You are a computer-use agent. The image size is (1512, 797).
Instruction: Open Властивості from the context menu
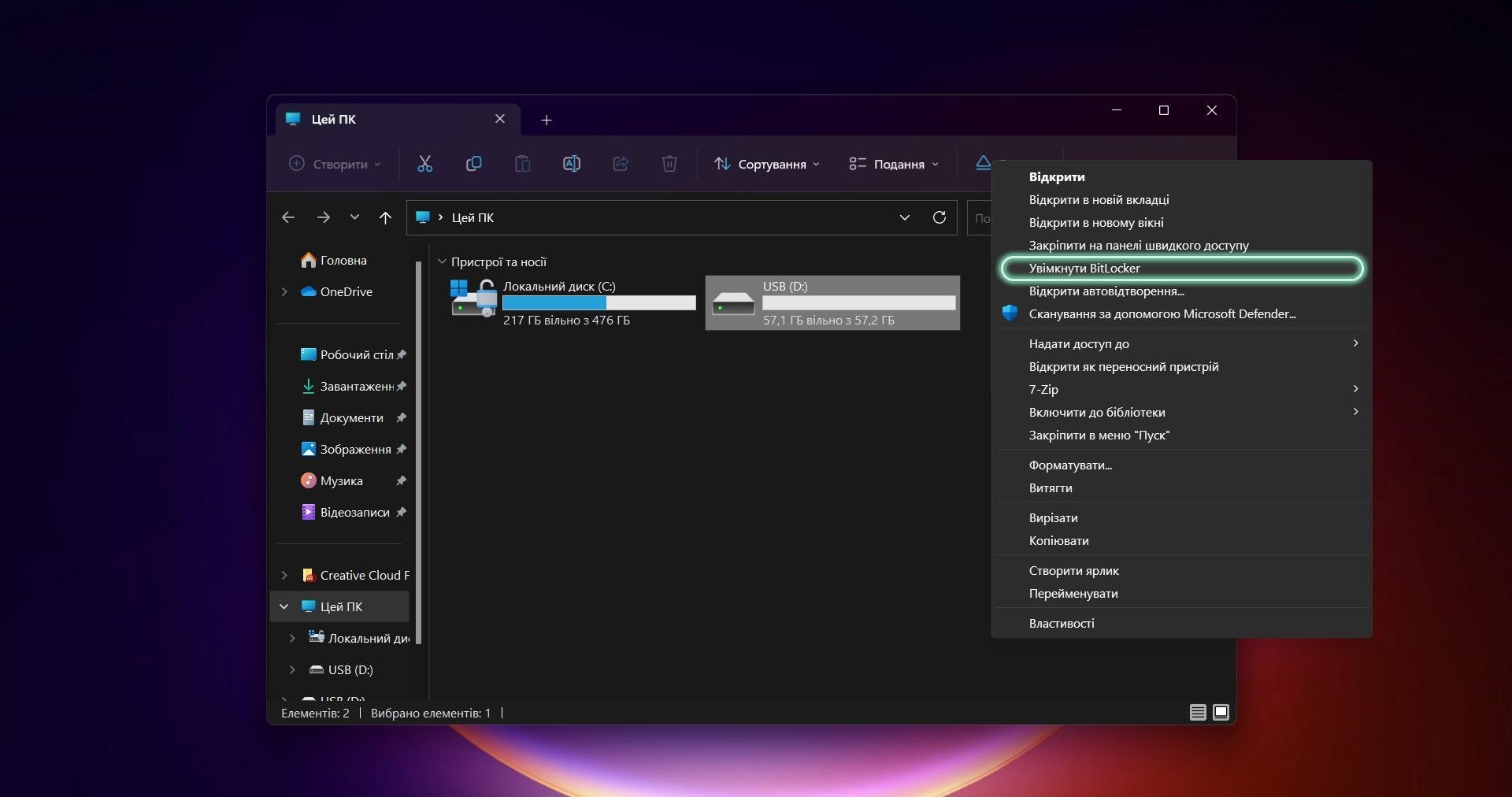tap(1062, 624)
